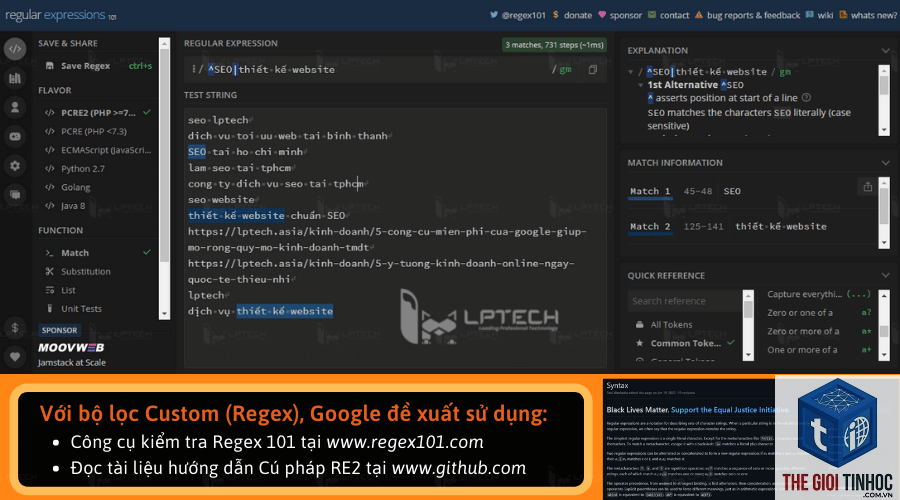Click the help icon beside start of line
900x500 pixels.
[x=806, y=98]
